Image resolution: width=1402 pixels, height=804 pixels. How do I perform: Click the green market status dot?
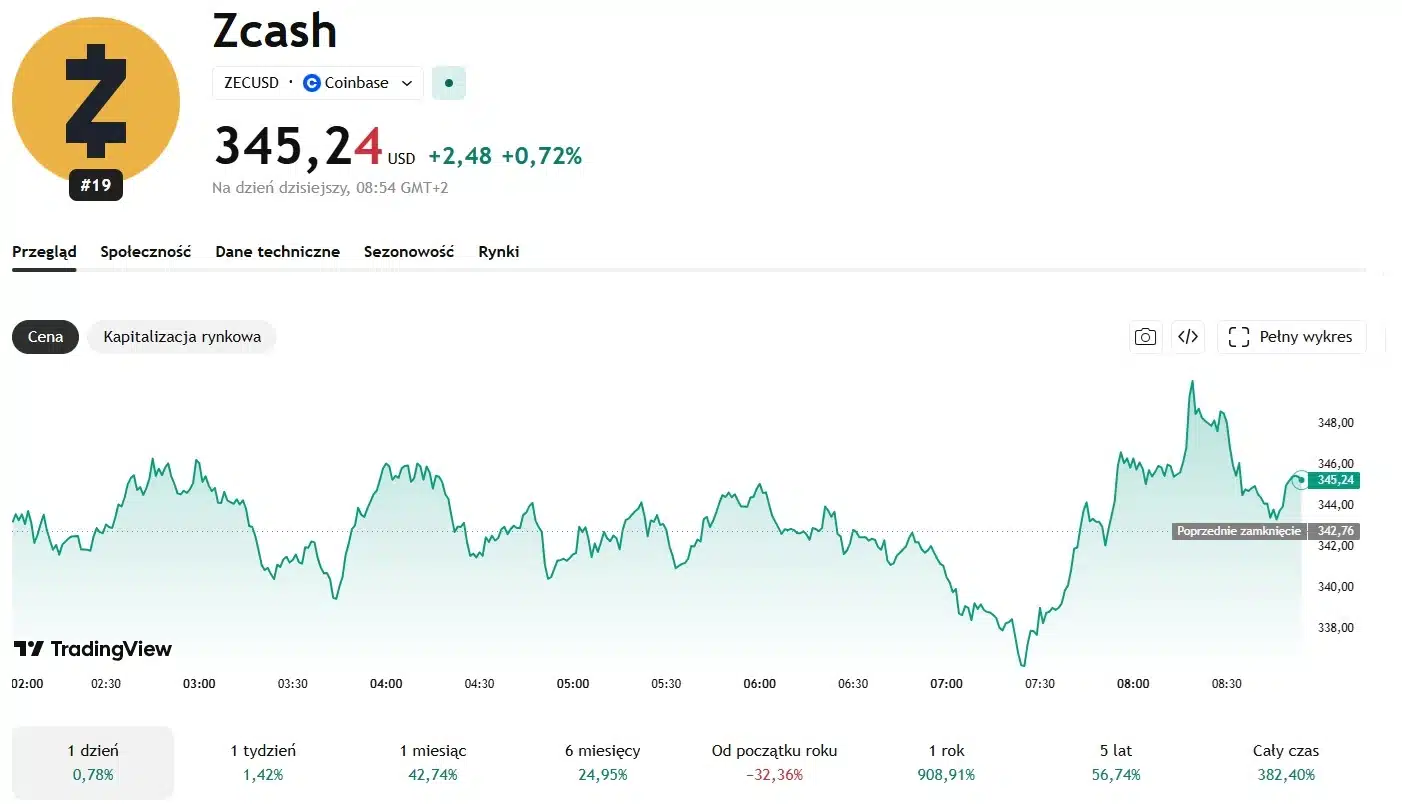tap(449, 83)
